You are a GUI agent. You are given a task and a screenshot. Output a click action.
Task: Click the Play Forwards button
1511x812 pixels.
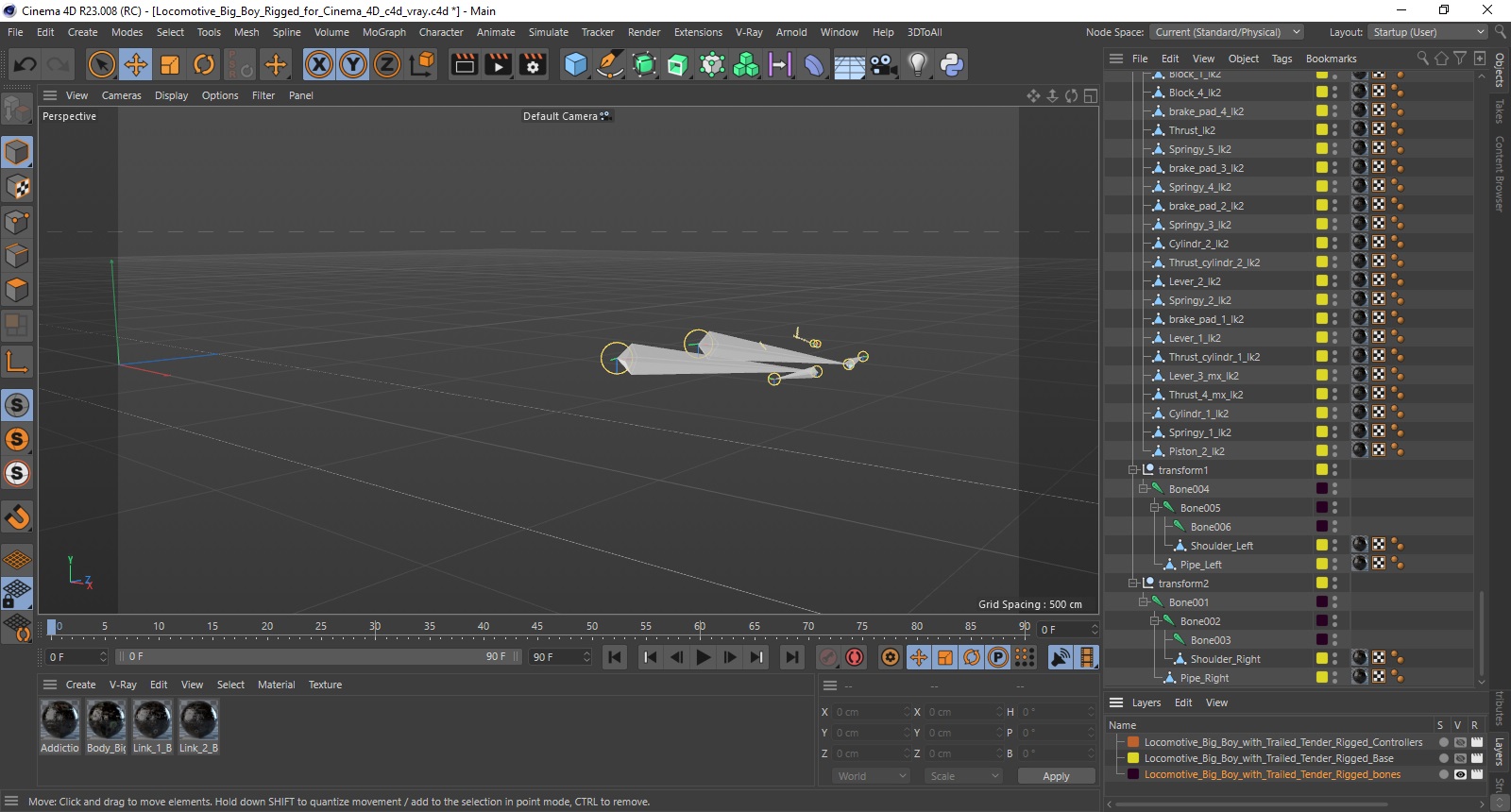(704, 657)
